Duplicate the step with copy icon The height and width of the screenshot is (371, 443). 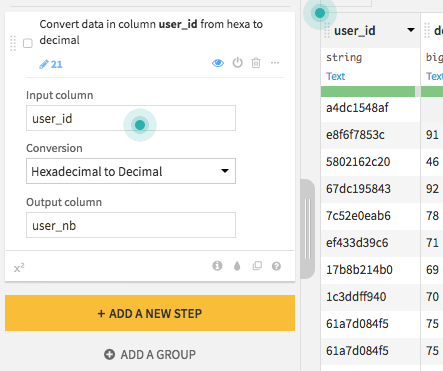coord(257,266)
